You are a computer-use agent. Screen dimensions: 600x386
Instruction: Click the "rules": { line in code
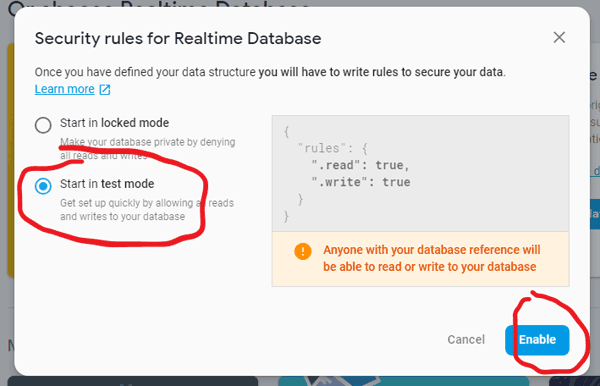[x=332, y=148]
